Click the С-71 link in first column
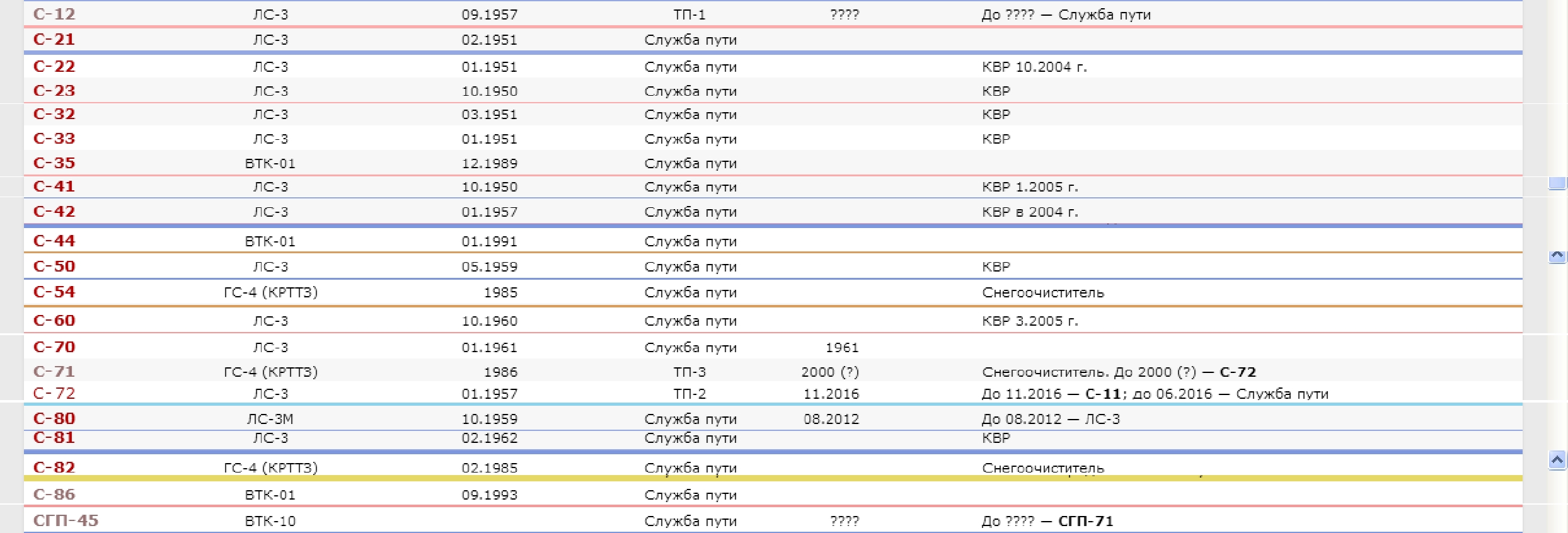Image resolution: width=1568 pixels, height=533 pixels. tap(54, 371)
